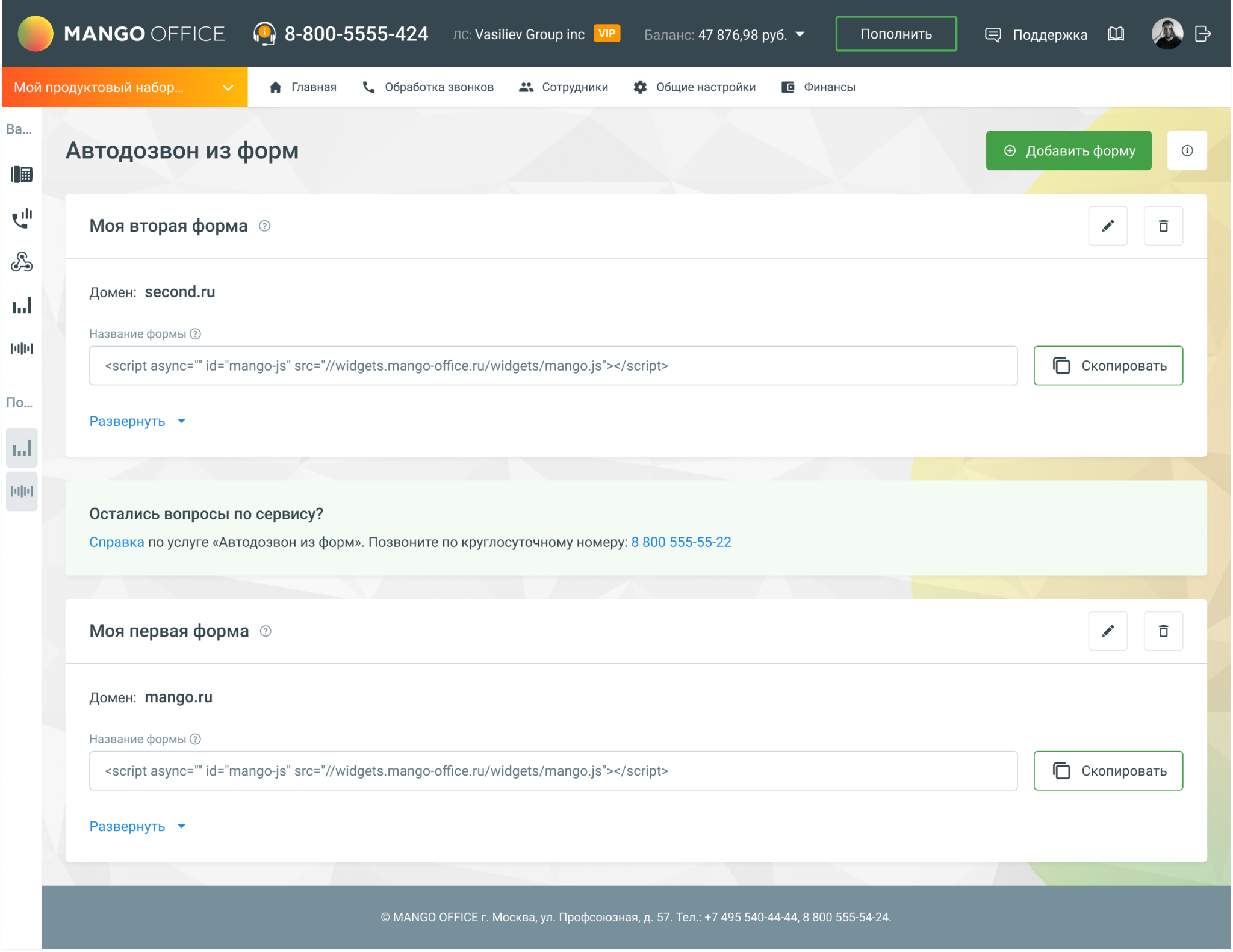Open the info icon beside Добавить форму

coord(1186,150)
